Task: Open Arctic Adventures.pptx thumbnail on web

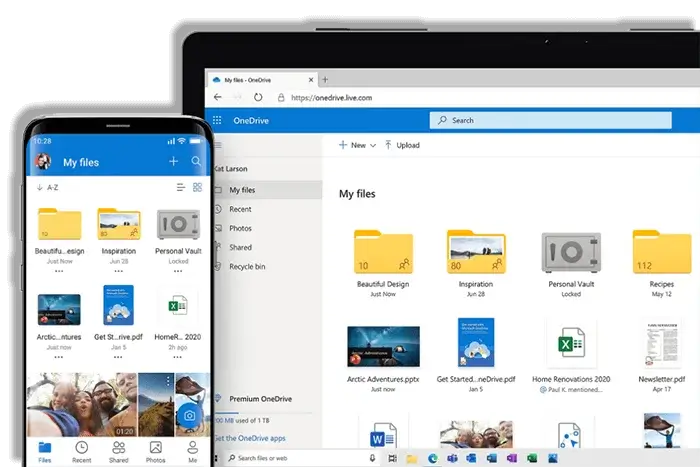Action: [x=383, y=346]
